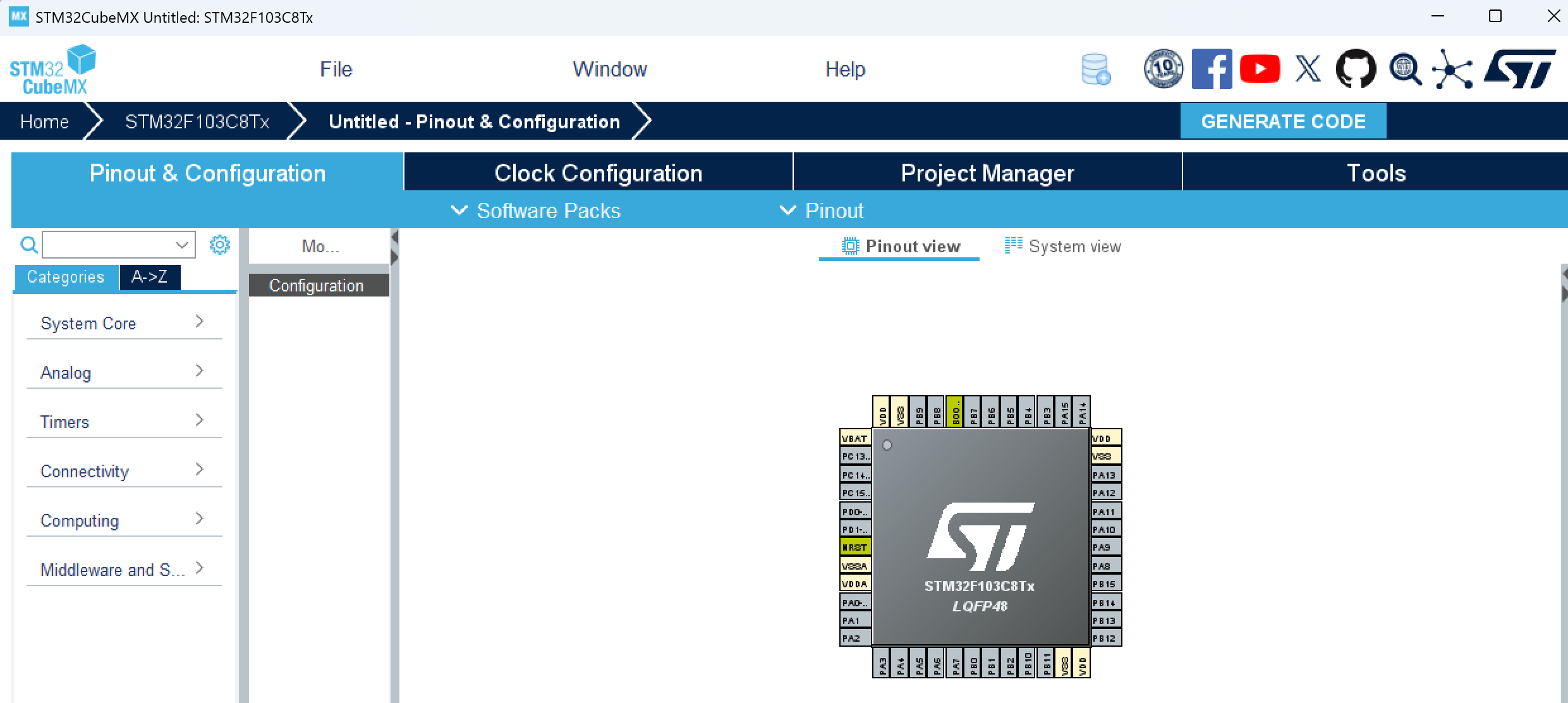Click the X social icon
Viewport: 1568px width, 703px height.
point(1308,69)
